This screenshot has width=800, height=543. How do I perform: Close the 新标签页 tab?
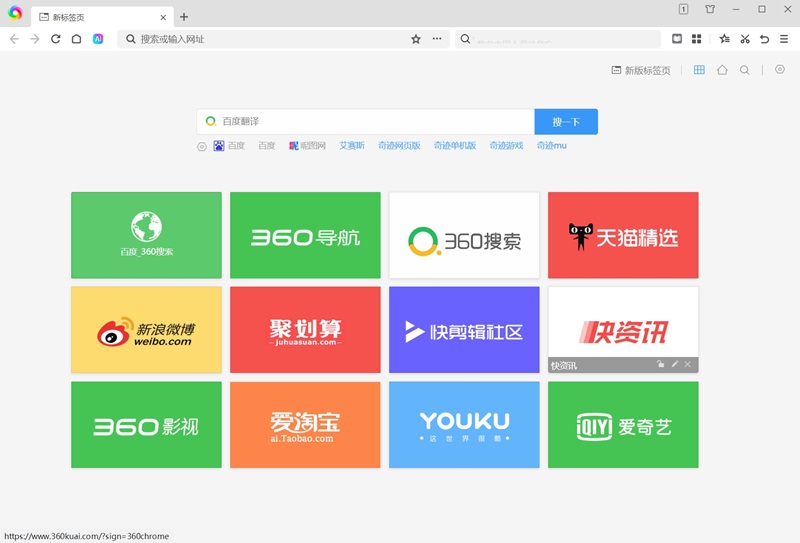point(163,17)
